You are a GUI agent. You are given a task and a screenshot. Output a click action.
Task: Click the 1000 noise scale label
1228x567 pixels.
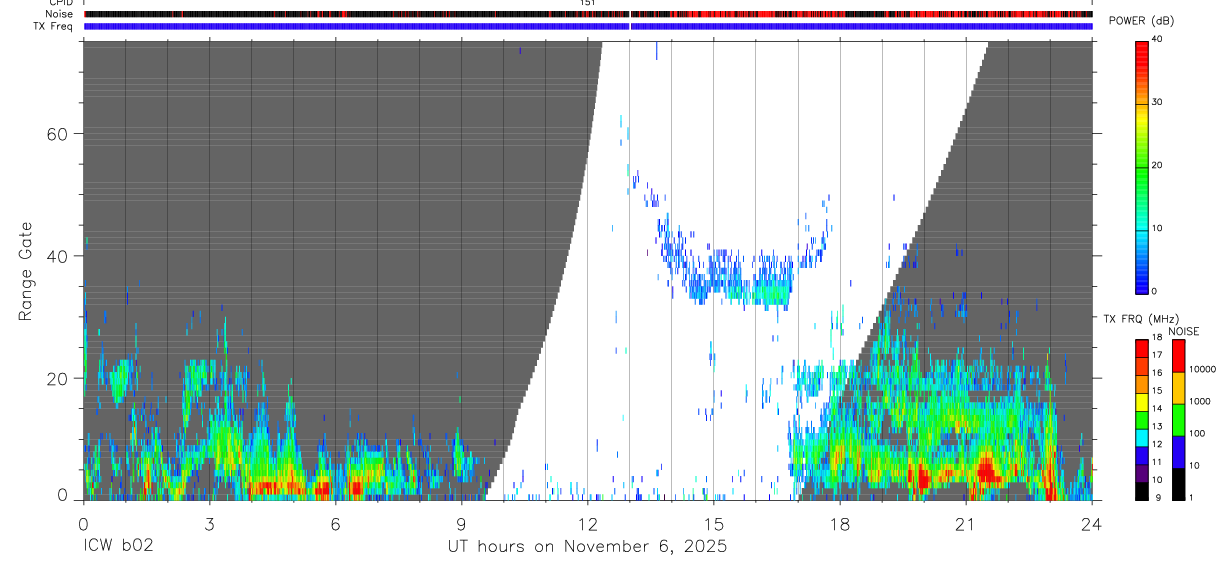(1200, 401)
